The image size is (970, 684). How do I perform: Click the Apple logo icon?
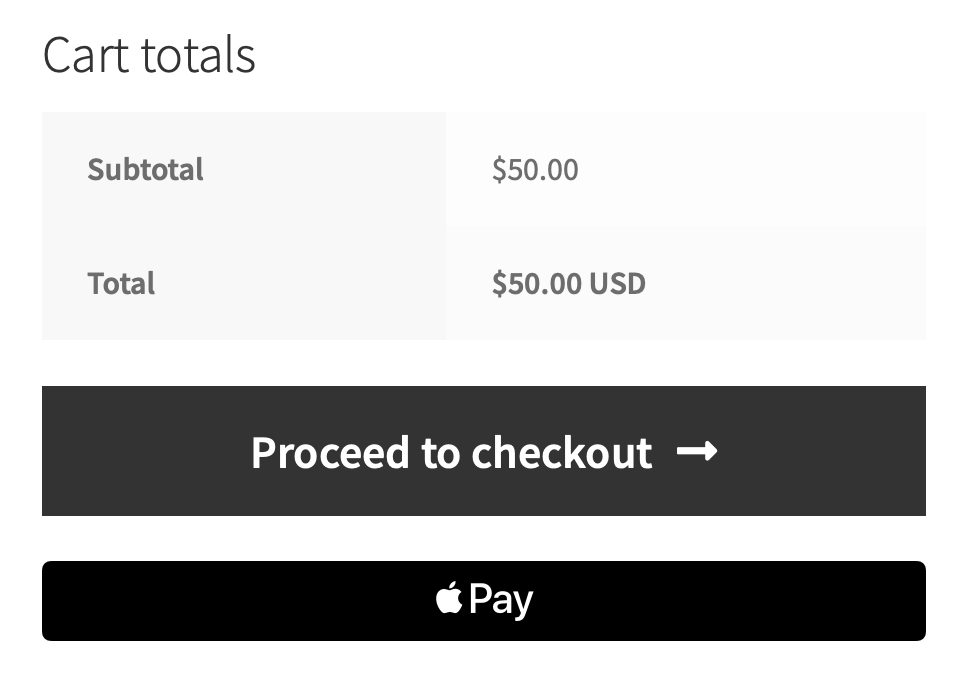(449, 599)
